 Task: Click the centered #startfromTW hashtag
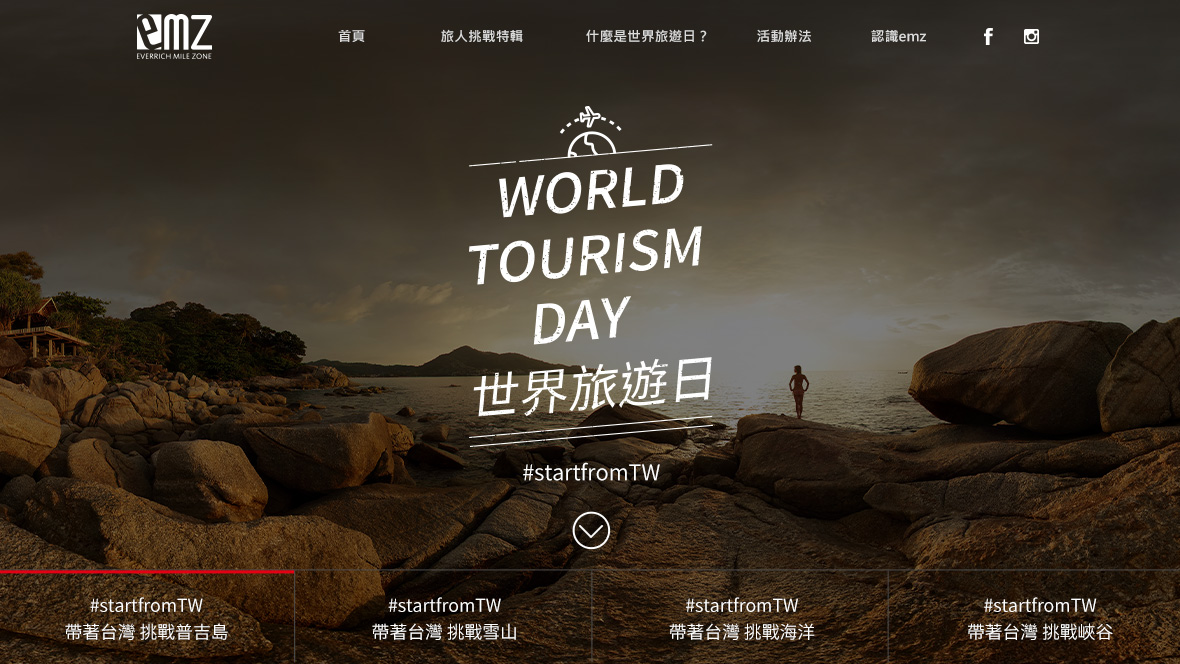tap(591, 473)
